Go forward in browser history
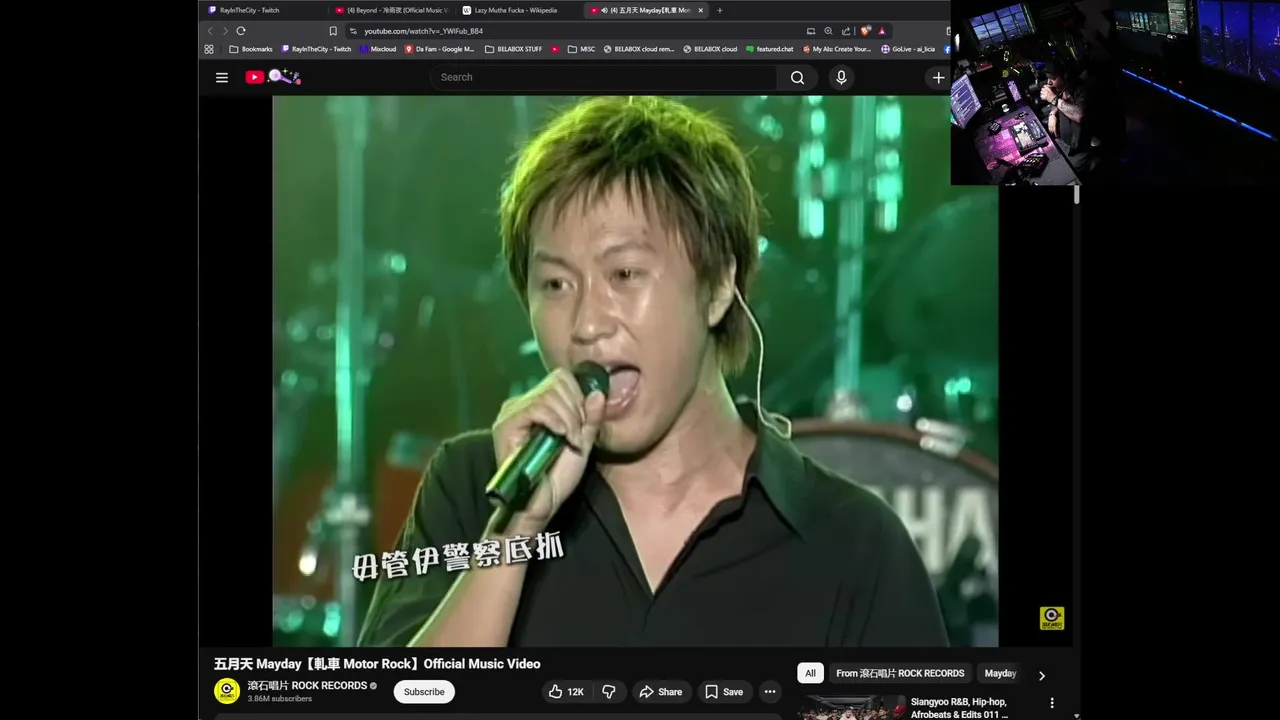 pos(224,31)
